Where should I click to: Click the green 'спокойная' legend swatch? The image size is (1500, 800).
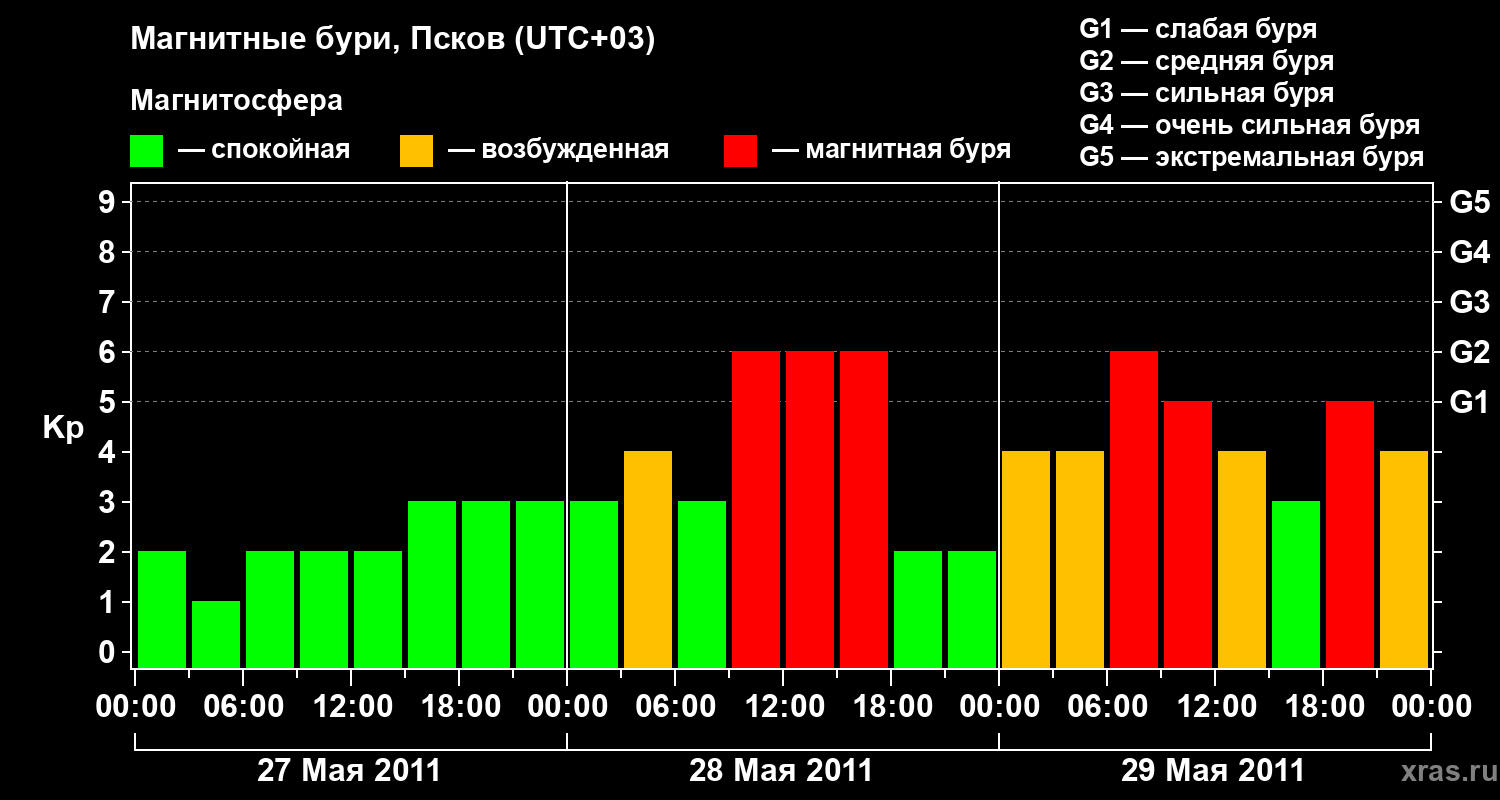point(146,150)
